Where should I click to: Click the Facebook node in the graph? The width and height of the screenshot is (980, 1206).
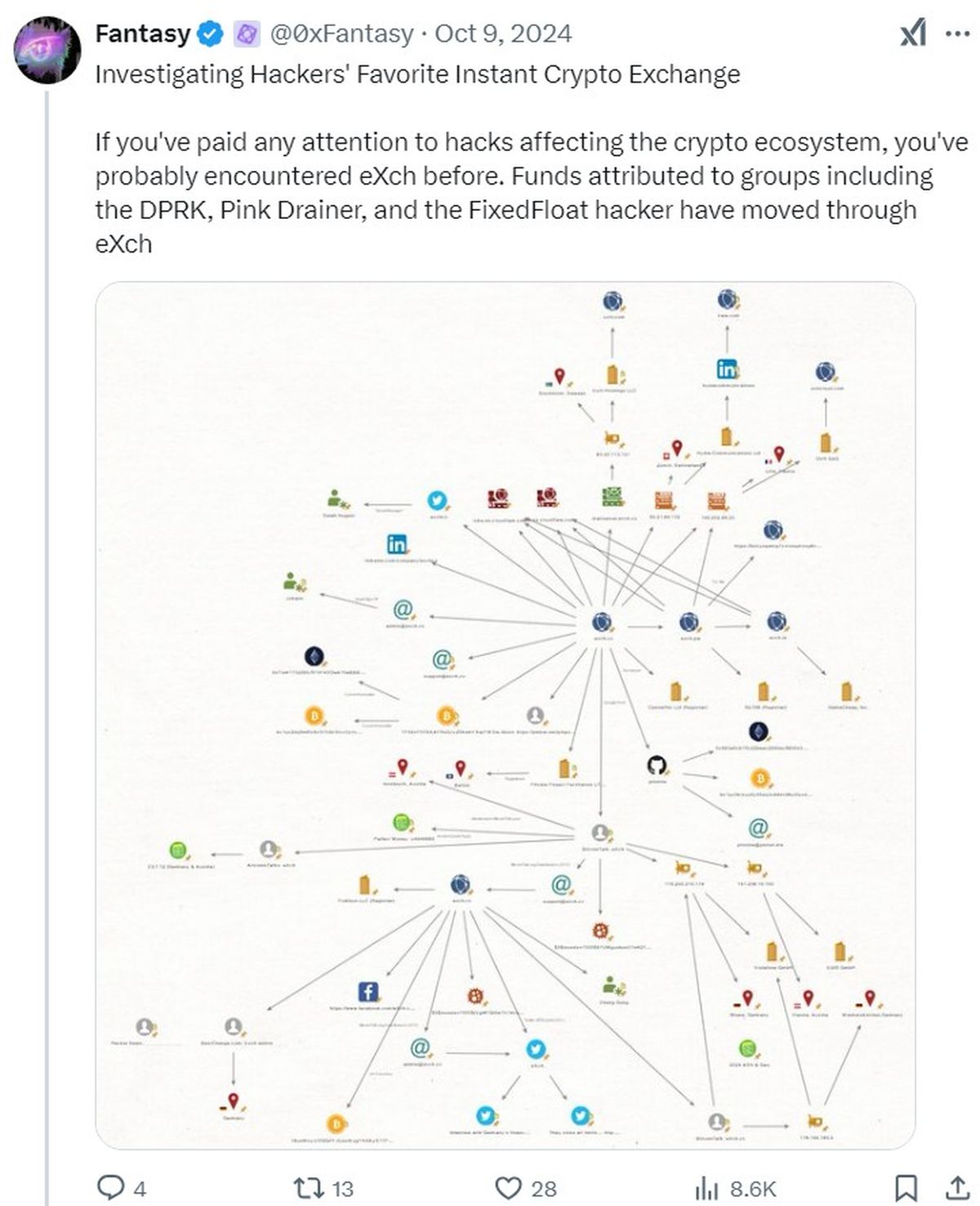click(x=368, y=991)
